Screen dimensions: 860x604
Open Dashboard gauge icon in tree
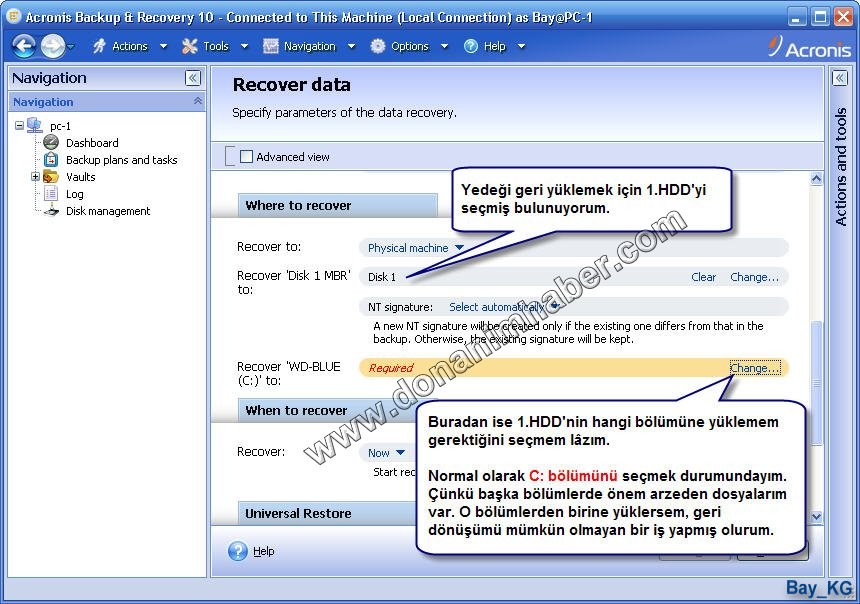(x=51, y=143)
